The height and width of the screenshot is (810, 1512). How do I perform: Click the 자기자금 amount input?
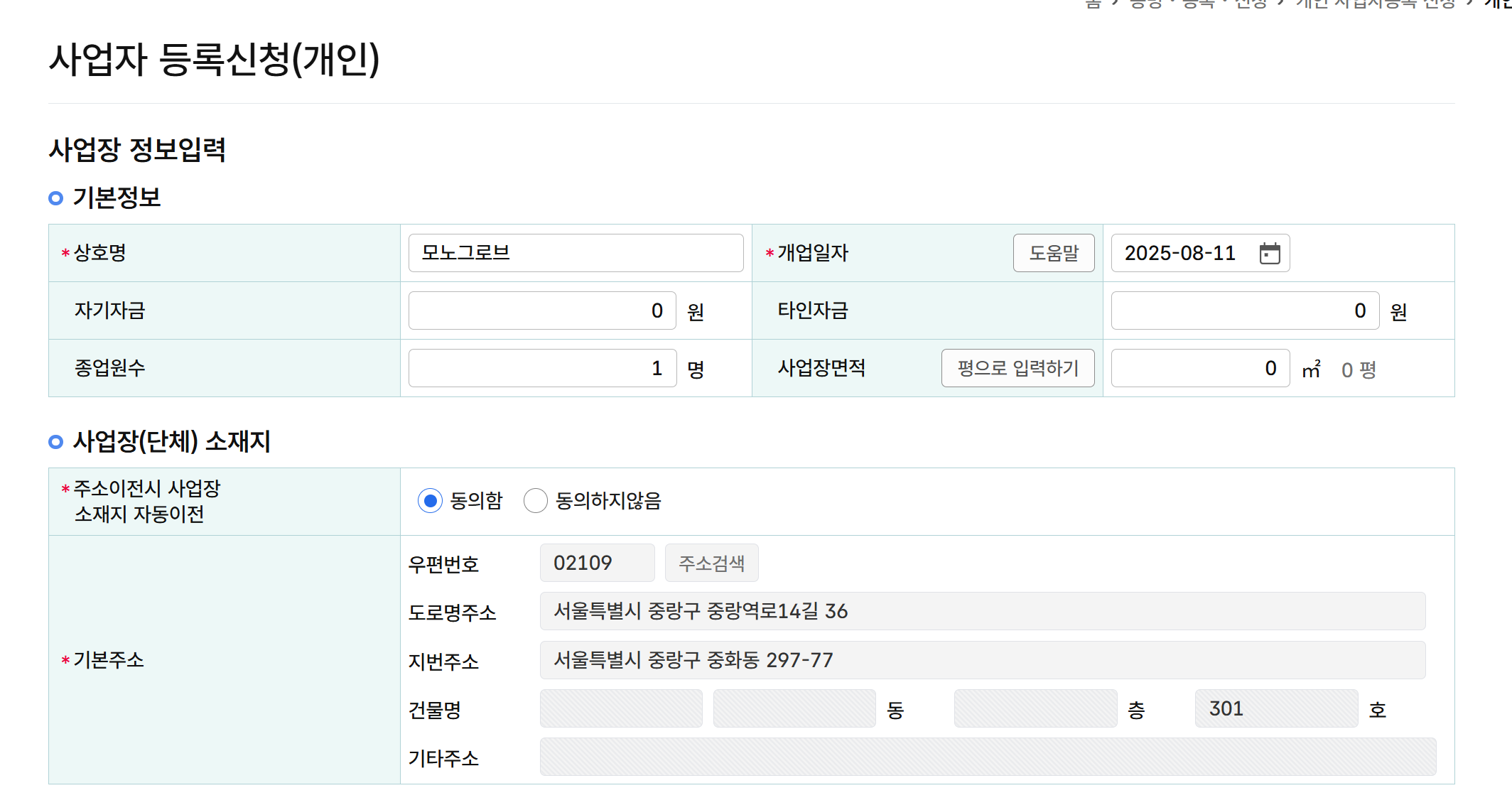coord(541,310)
